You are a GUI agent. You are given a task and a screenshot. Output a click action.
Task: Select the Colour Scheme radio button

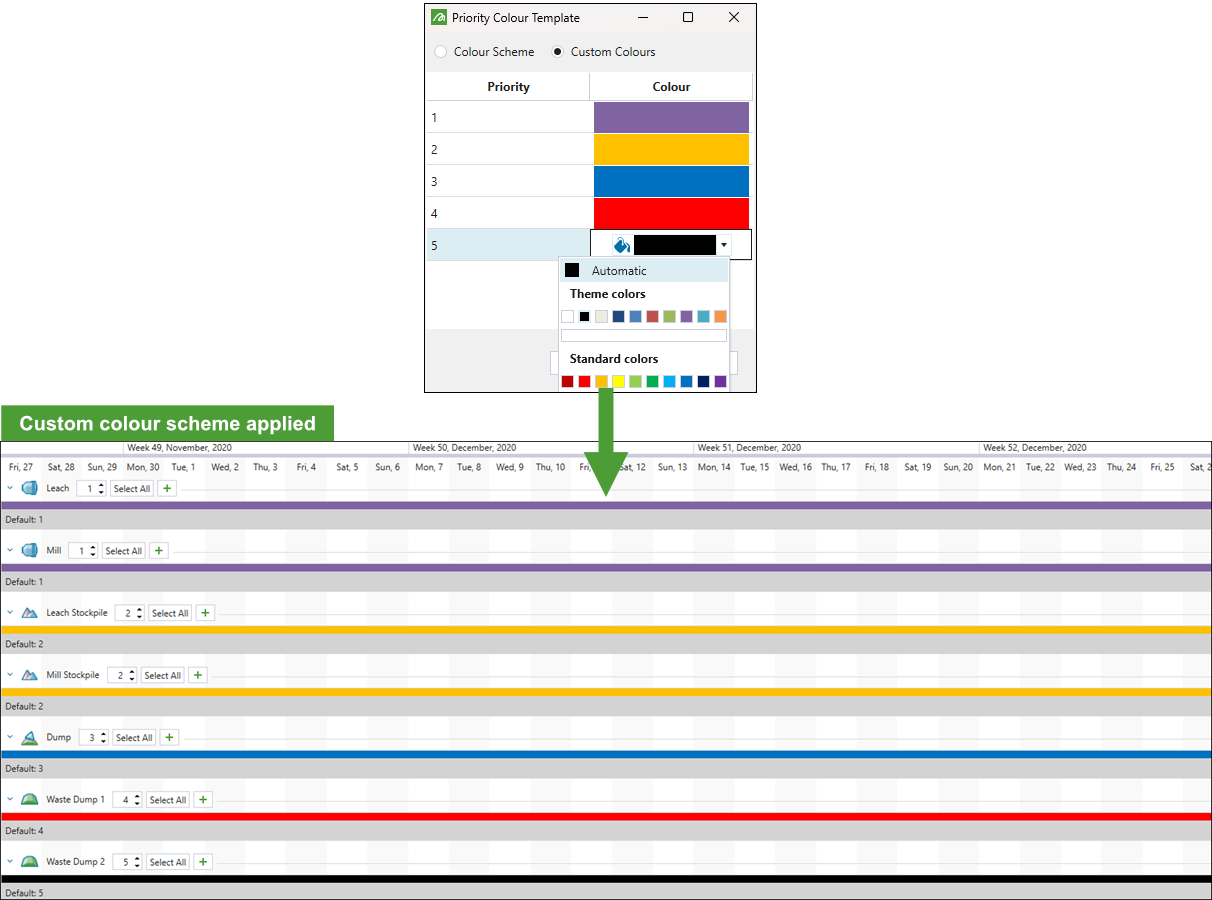[441, 52]
